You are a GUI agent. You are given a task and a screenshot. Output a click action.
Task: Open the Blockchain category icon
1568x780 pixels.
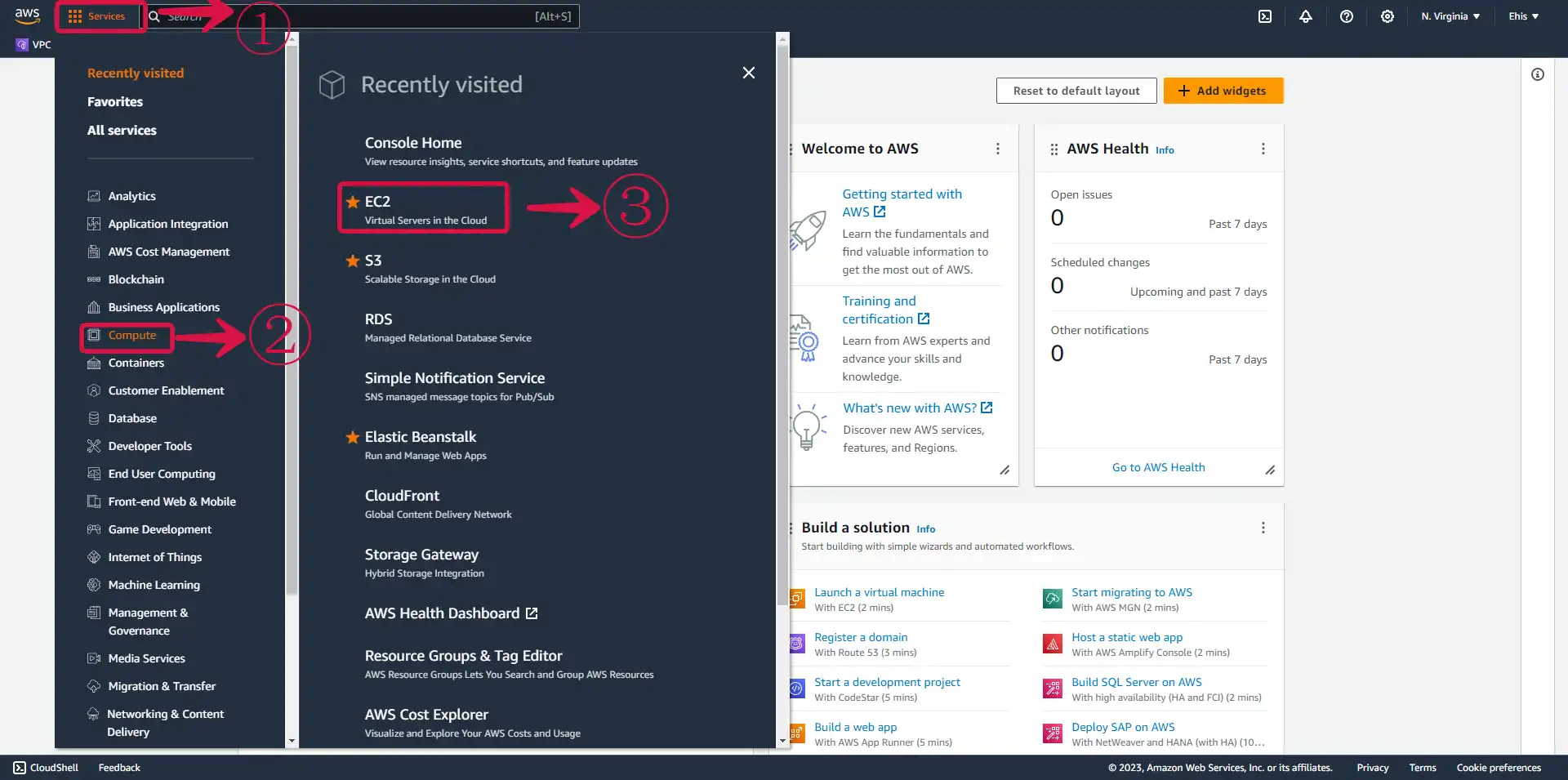(94, 279)
